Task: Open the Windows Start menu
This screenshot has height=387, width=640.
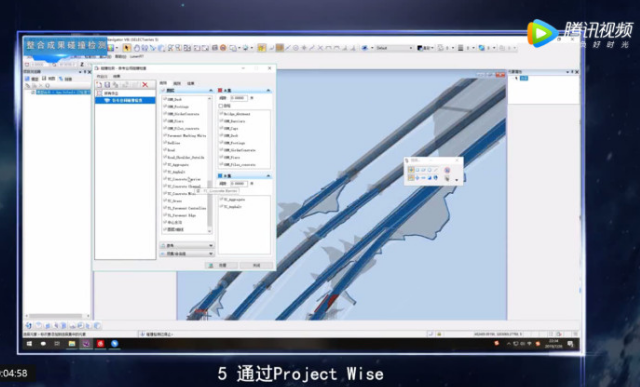Action: pos(29,344)
